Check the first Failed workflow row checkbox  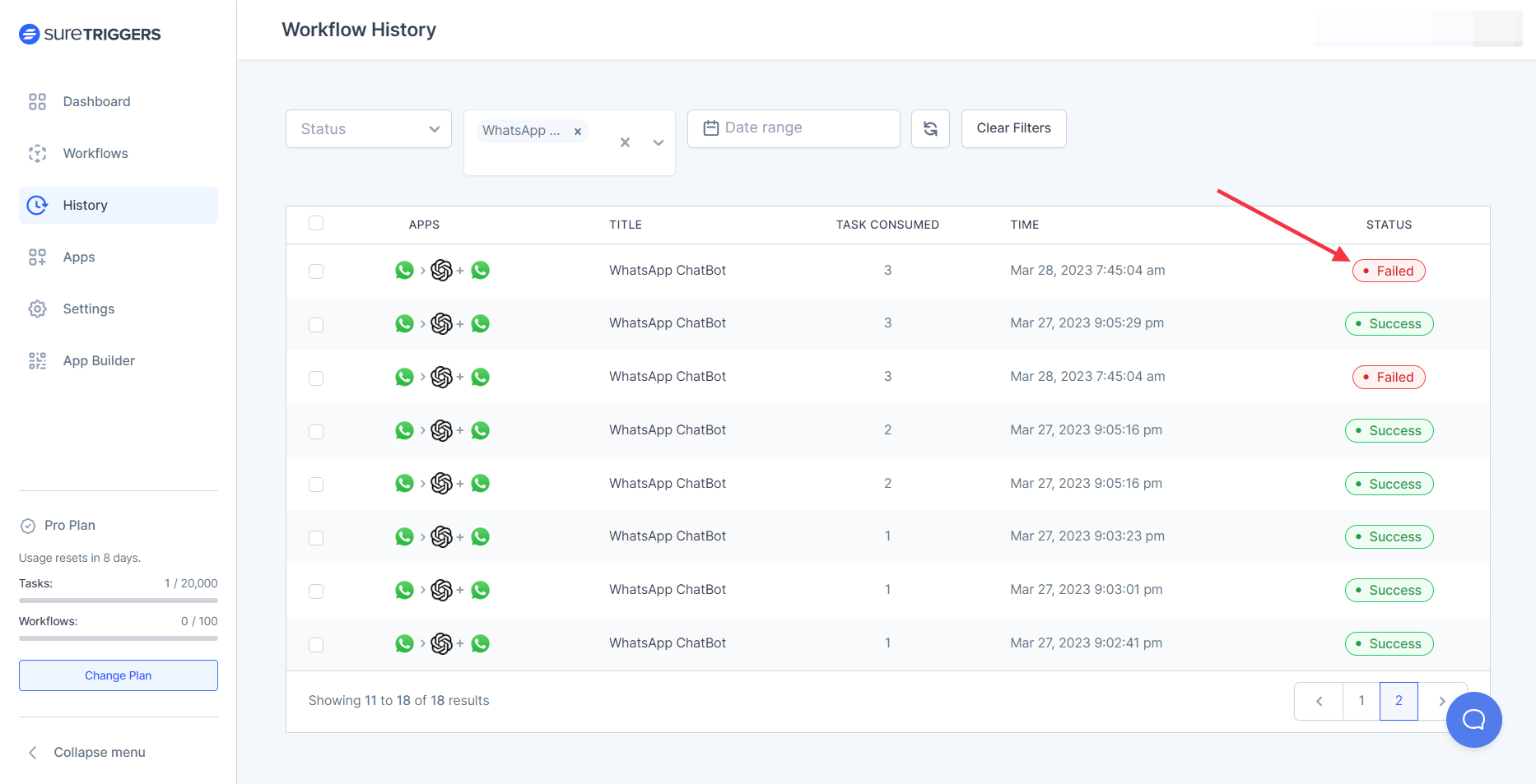(x=316, y=271)
